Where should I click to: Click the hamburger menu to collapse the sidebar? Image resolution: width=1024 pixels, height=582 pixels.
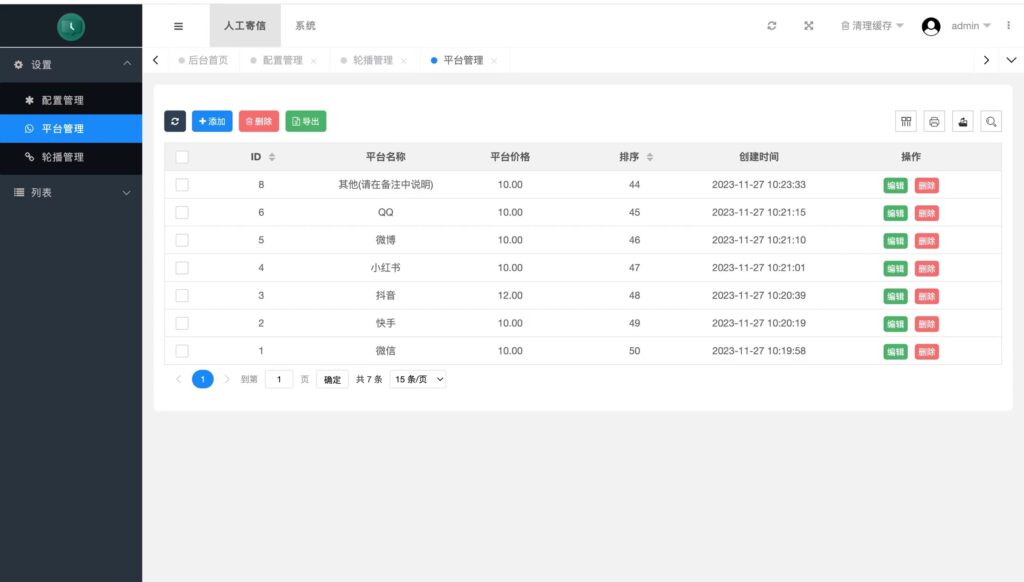[x=178, y=25]
